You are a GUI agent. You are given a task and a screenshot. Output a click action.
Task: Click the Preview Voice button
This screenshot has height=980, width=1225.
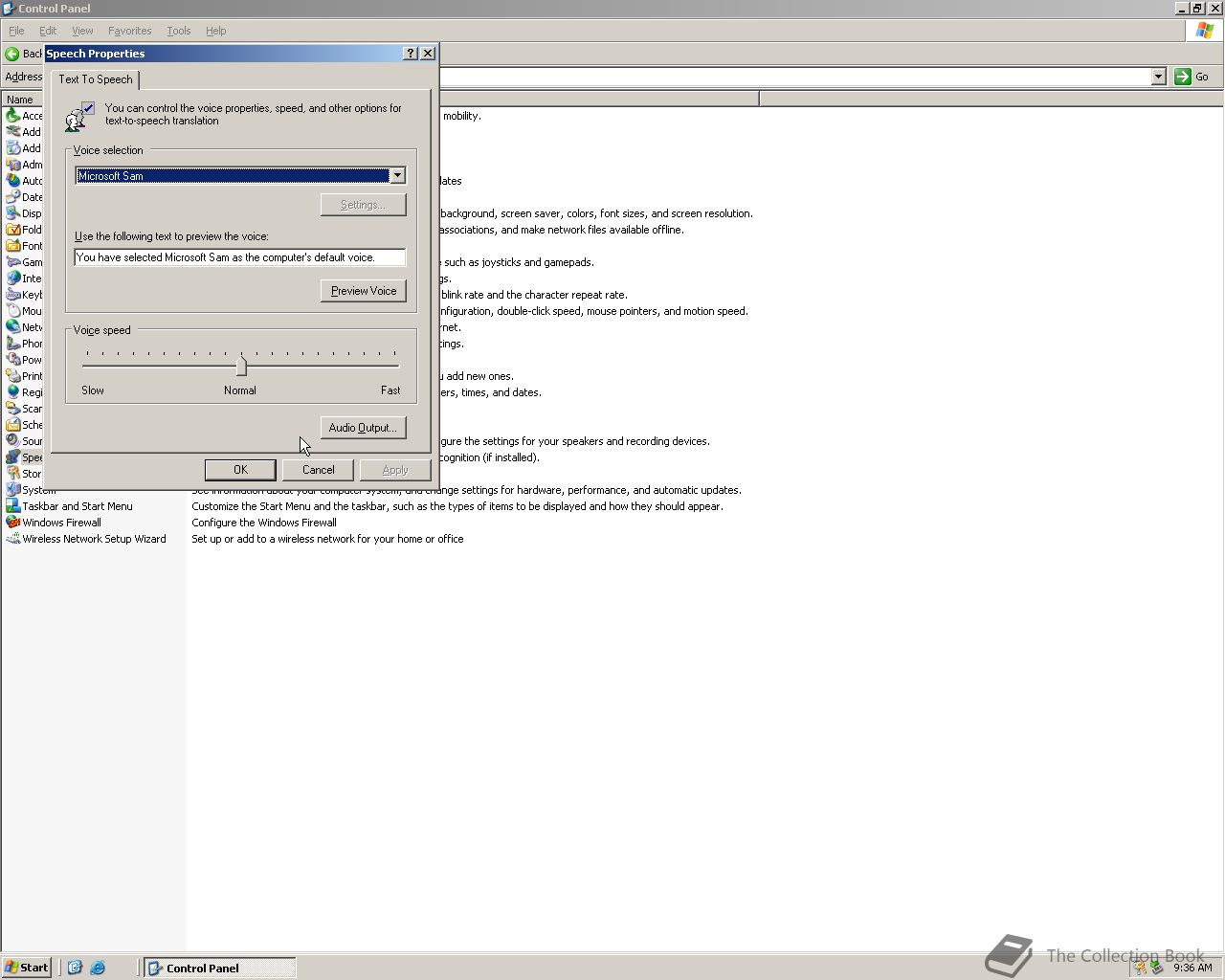tap(364, 291)
